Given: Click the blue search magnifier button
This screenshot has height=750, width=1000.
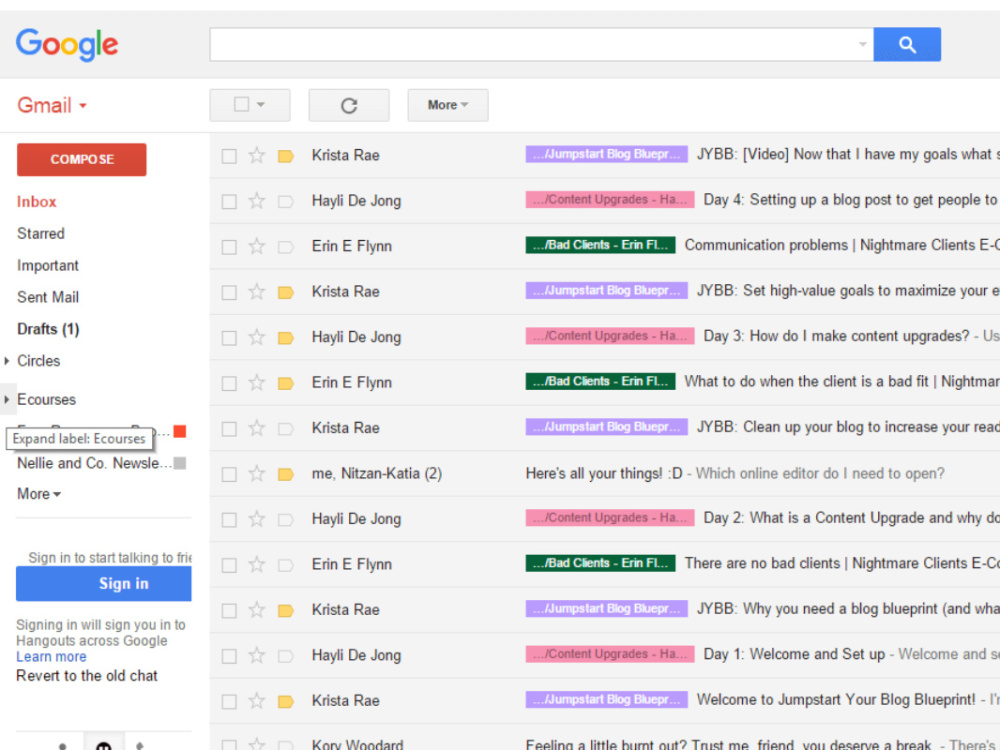Looking at the screenshot, I should point(906,45).
